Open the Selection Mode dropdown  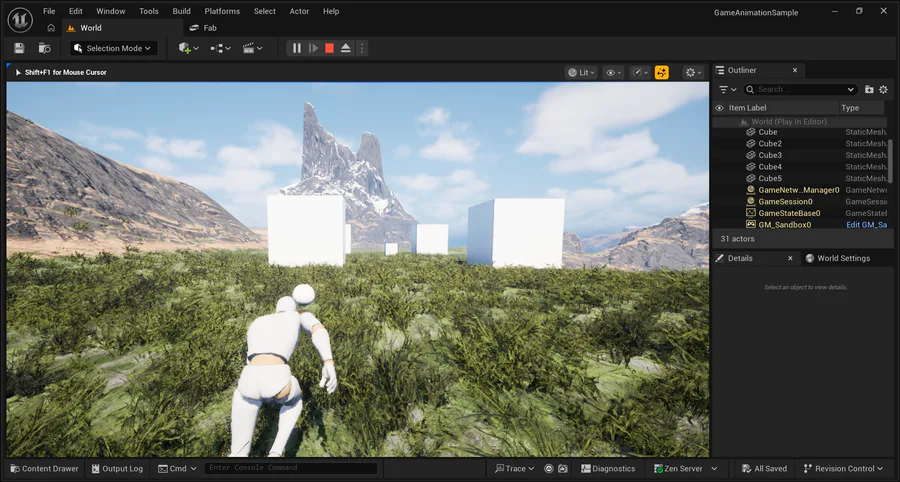coord(114,48)
